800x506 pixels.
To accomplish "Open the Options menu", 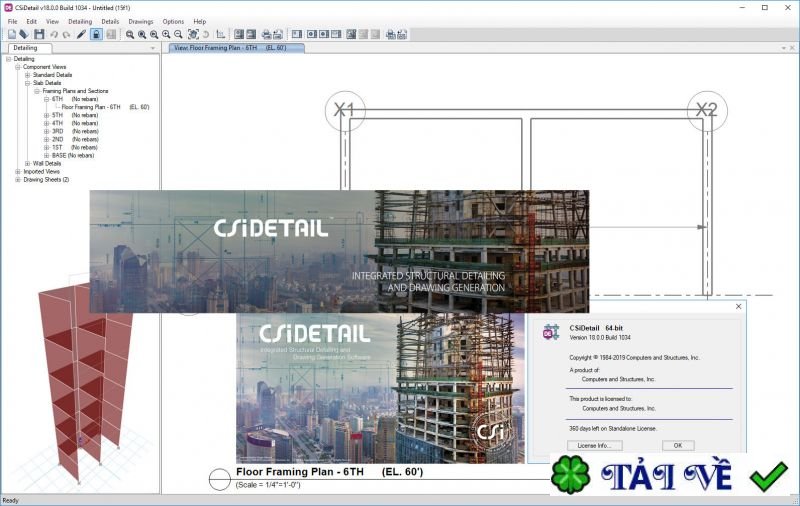I will (173, 21).
